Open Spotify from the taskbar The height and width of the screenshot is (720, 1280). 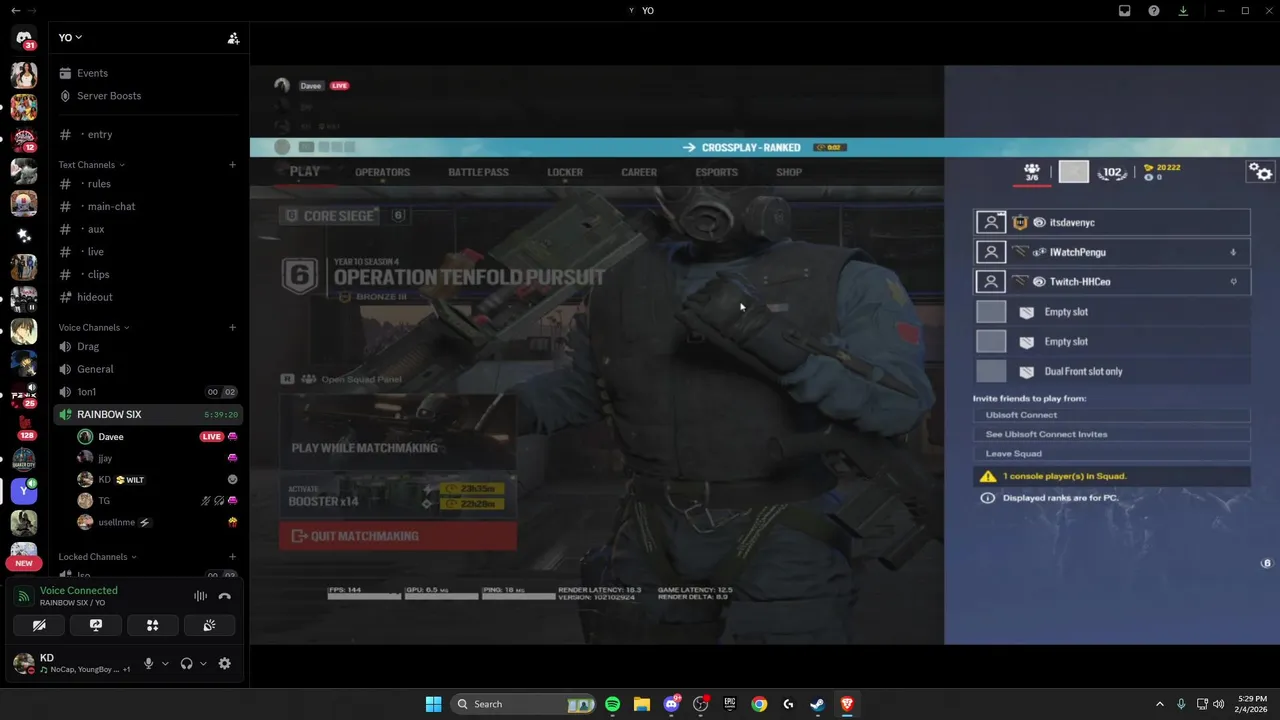(x=612, y=704)
